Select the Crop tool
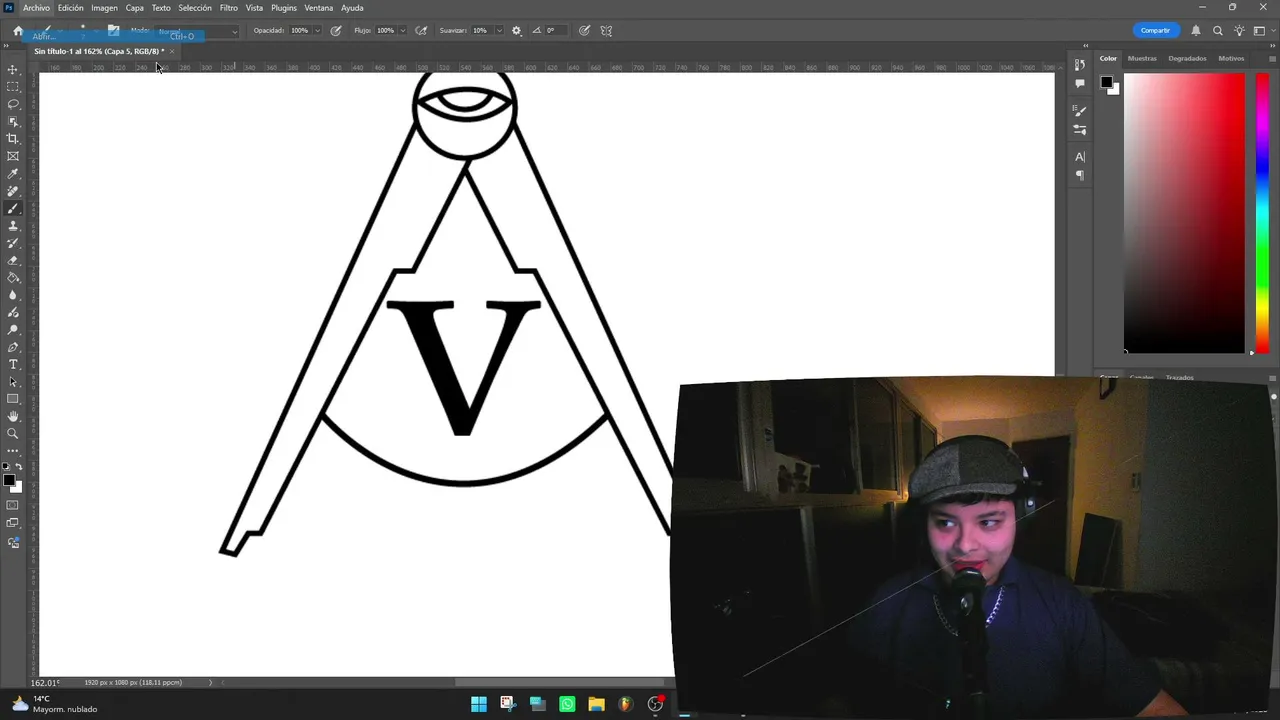This screenshot has width=1280, height=720. (x=13, y=139)
